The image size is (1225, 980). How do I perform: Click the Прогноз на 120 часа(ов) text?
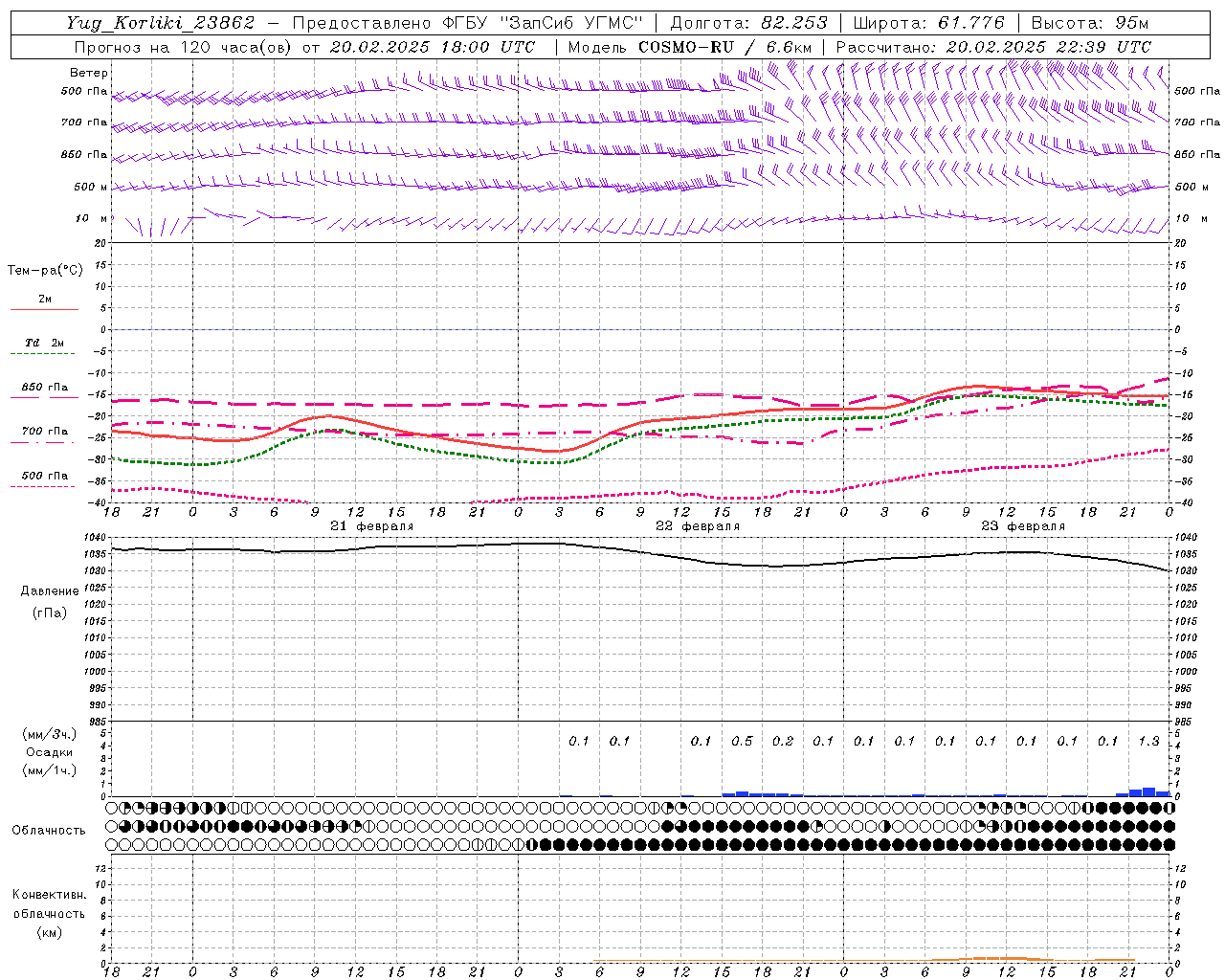click(x=184, y=47)
